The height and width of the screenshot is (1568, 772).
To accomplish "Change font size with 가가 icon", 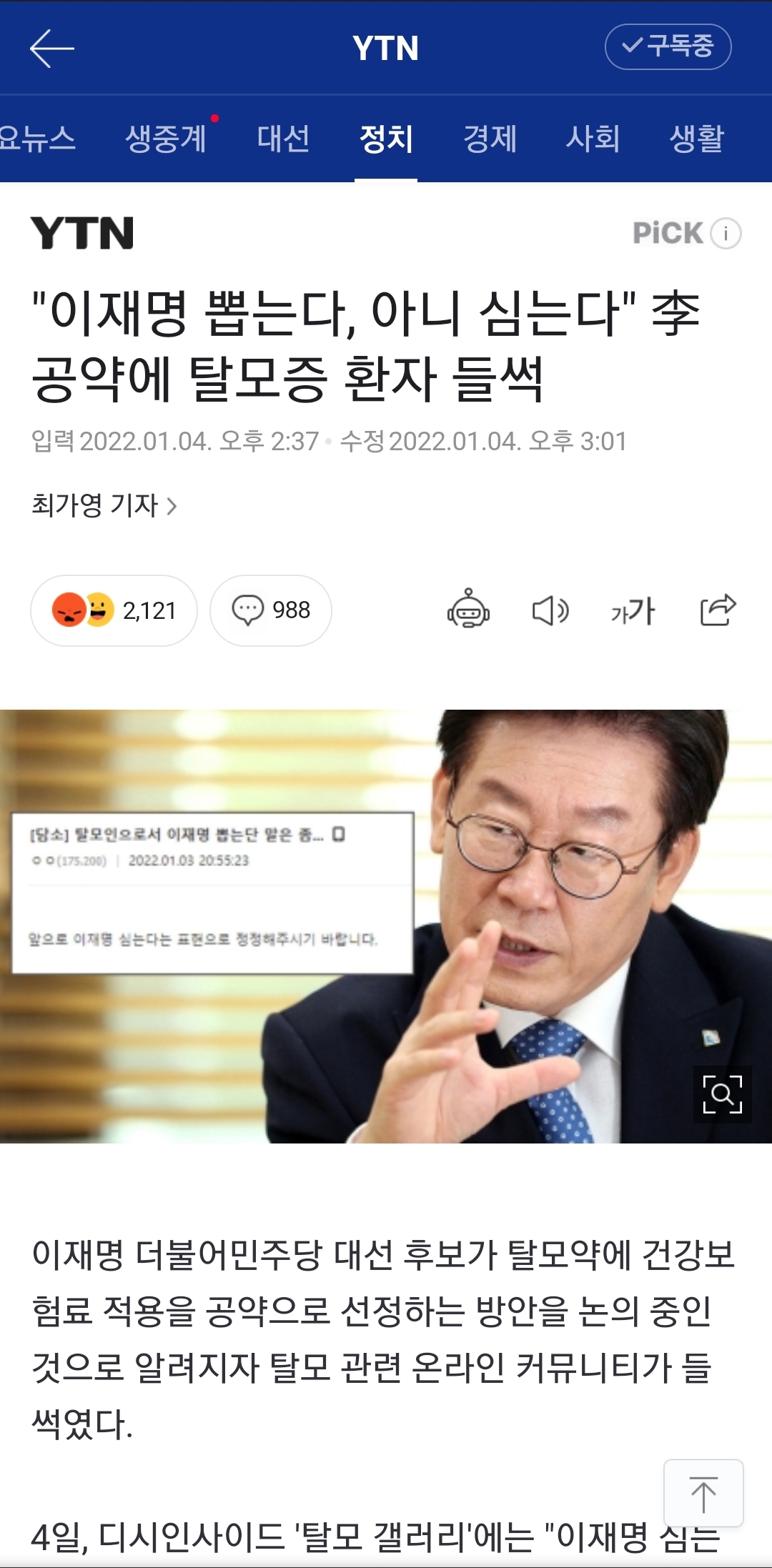I will point(633,610).
